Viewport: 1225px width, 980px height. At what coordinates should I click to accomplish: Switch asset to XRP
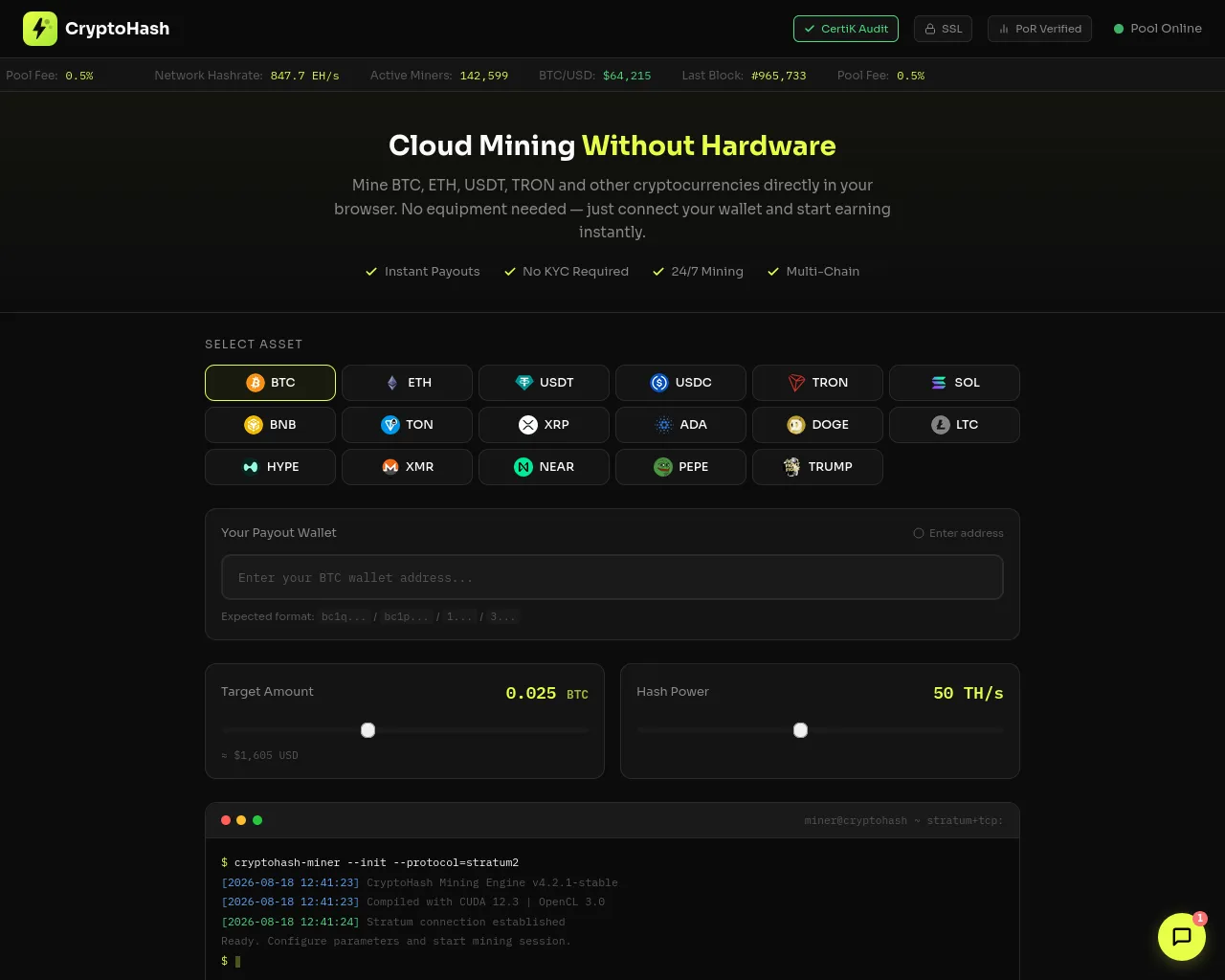pos(544,425)
